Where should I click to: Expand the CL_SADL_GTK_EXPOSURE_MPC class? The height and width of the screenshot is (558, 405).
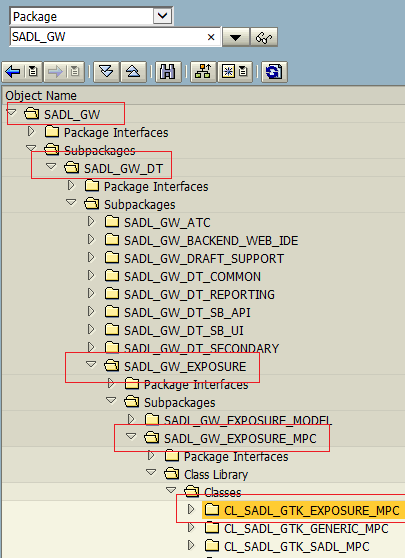(191, 509)
